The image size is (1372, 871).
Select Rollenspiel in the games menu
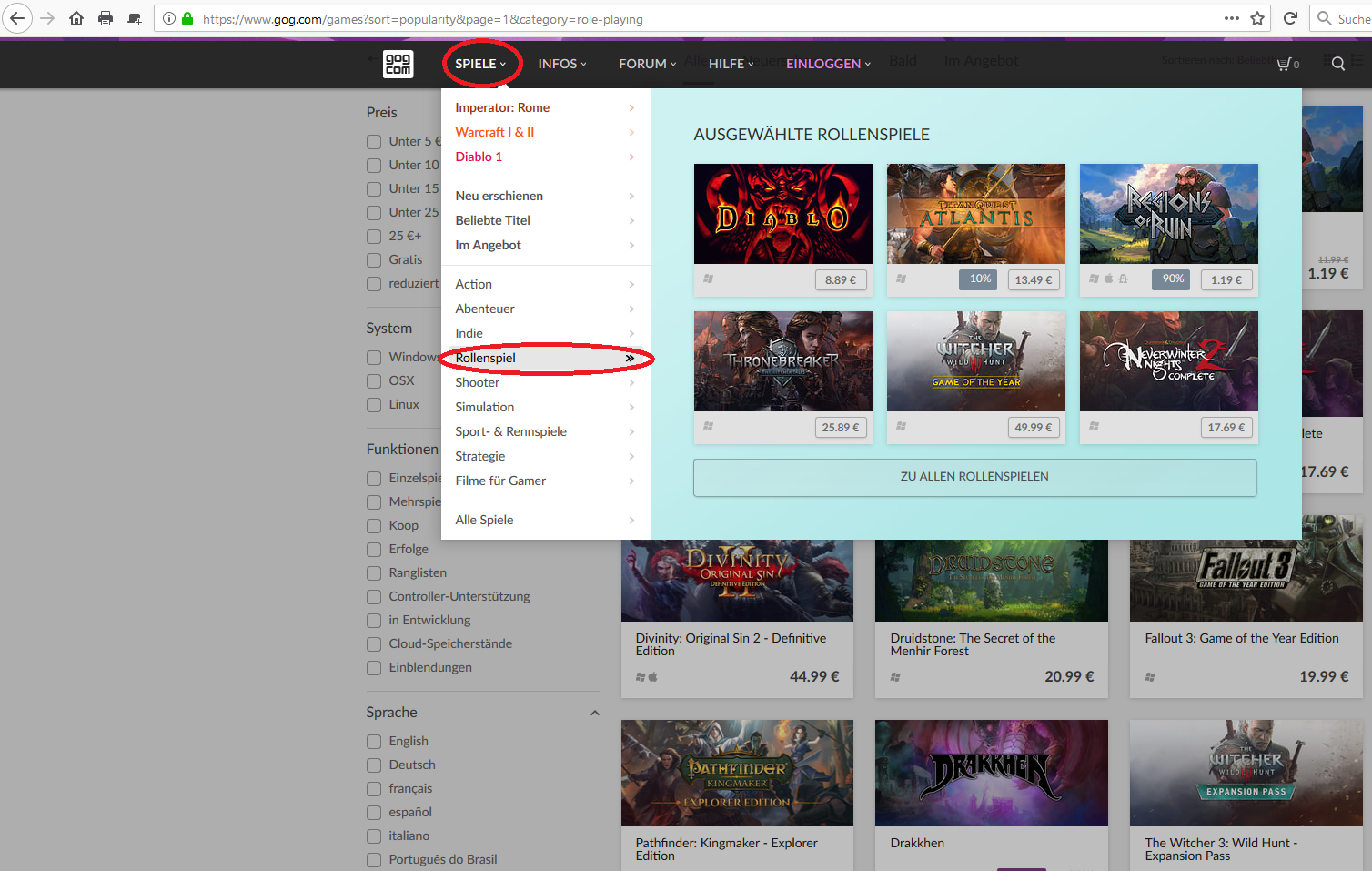[546, 358]
